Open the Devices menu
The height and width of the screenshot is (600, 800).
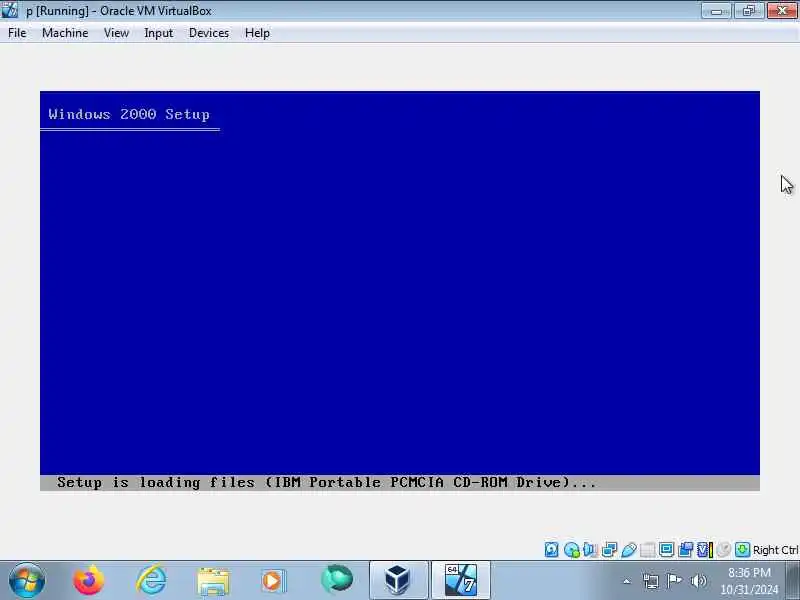pyautogui.click(x=209, y=33)
